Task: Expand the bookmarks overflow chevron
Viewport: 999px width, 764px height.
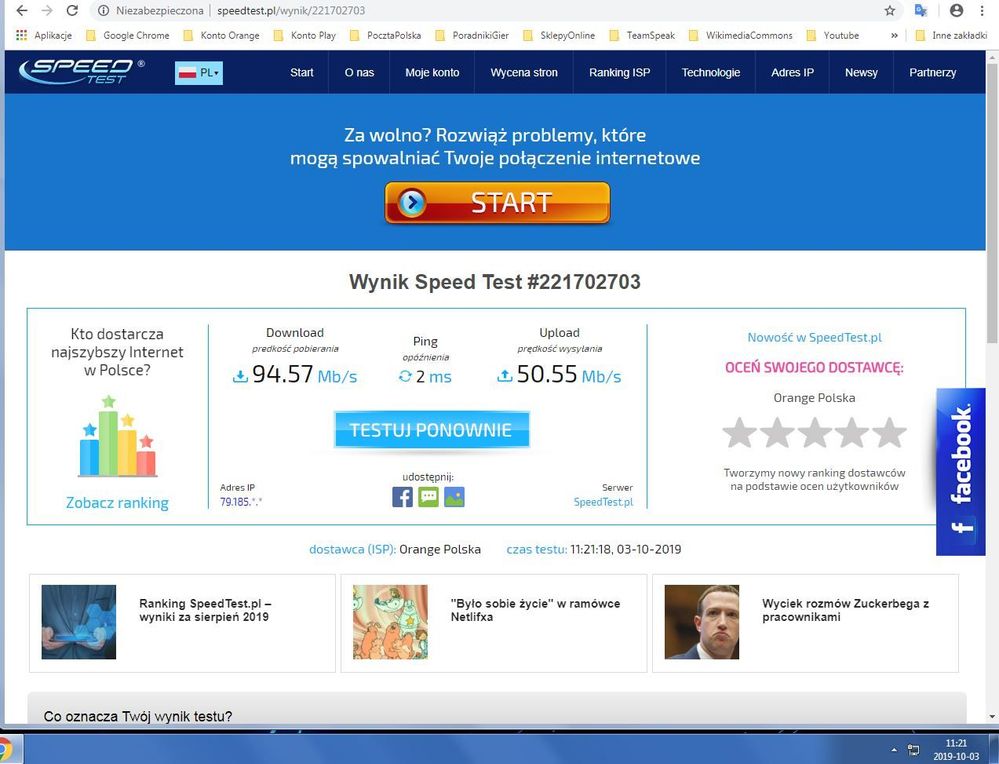Action: [x=894, y=36]
